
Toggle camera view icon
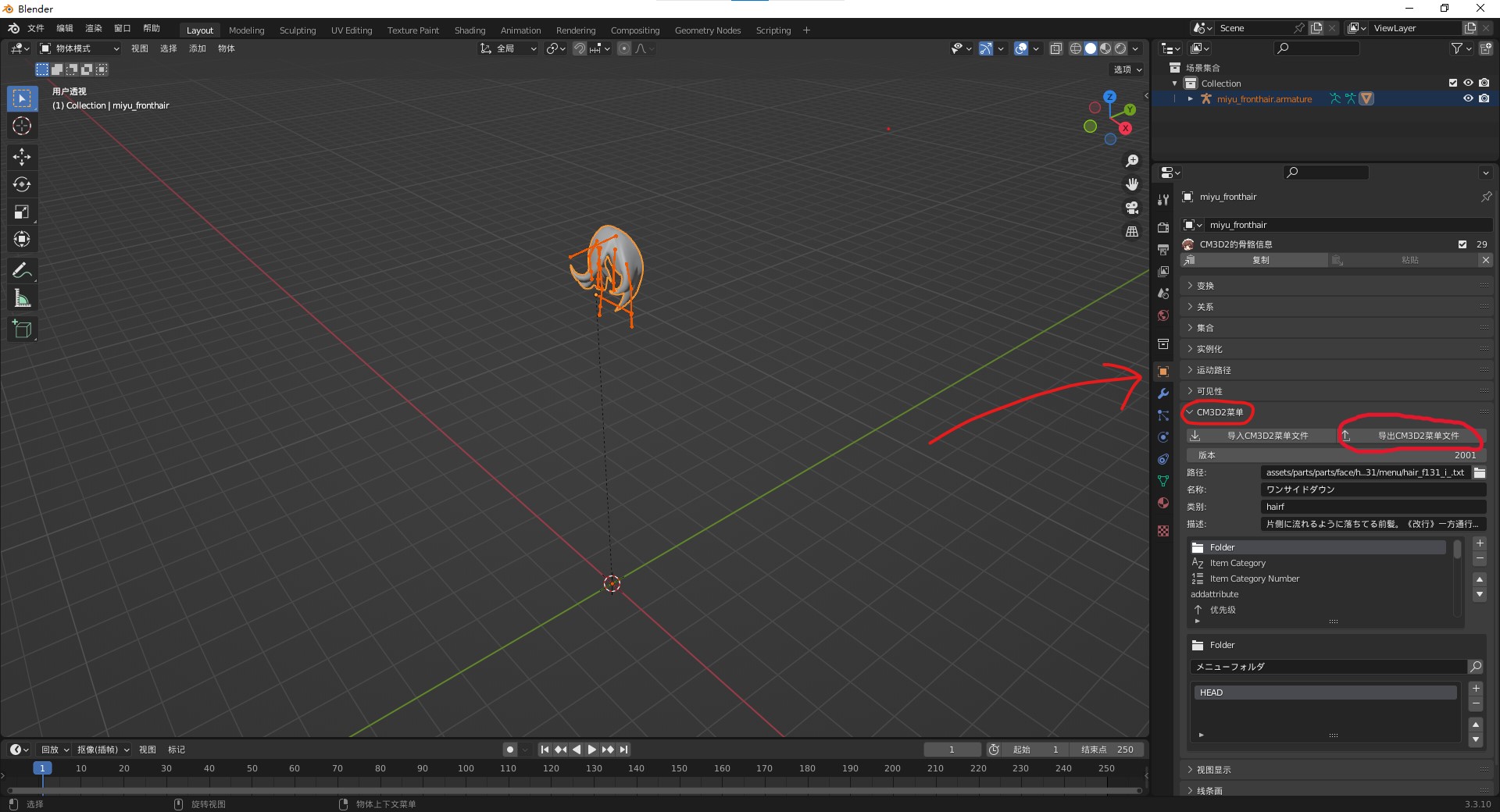pos(1131,208)
